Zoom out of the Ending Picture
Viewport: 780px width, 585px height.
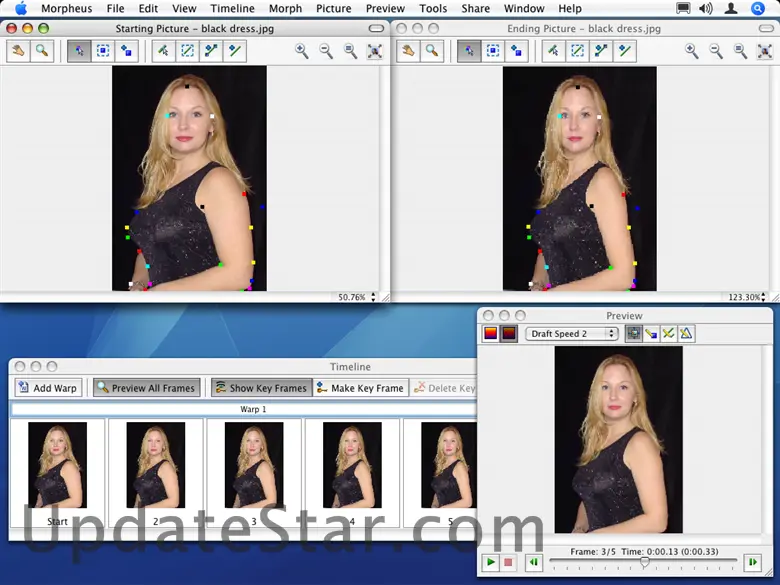coord(716,51)
